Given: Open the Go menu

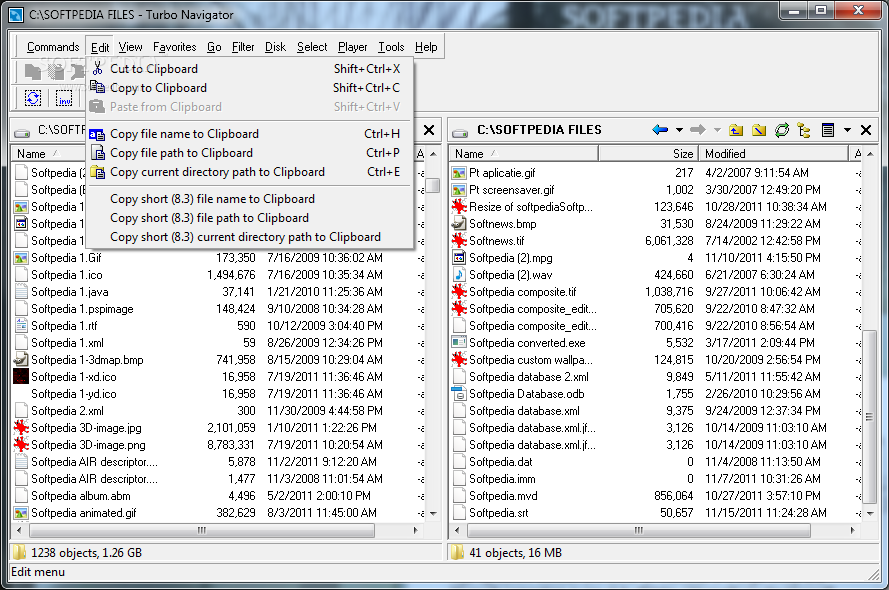Looking at the screenshot, I should pos(214,47).
